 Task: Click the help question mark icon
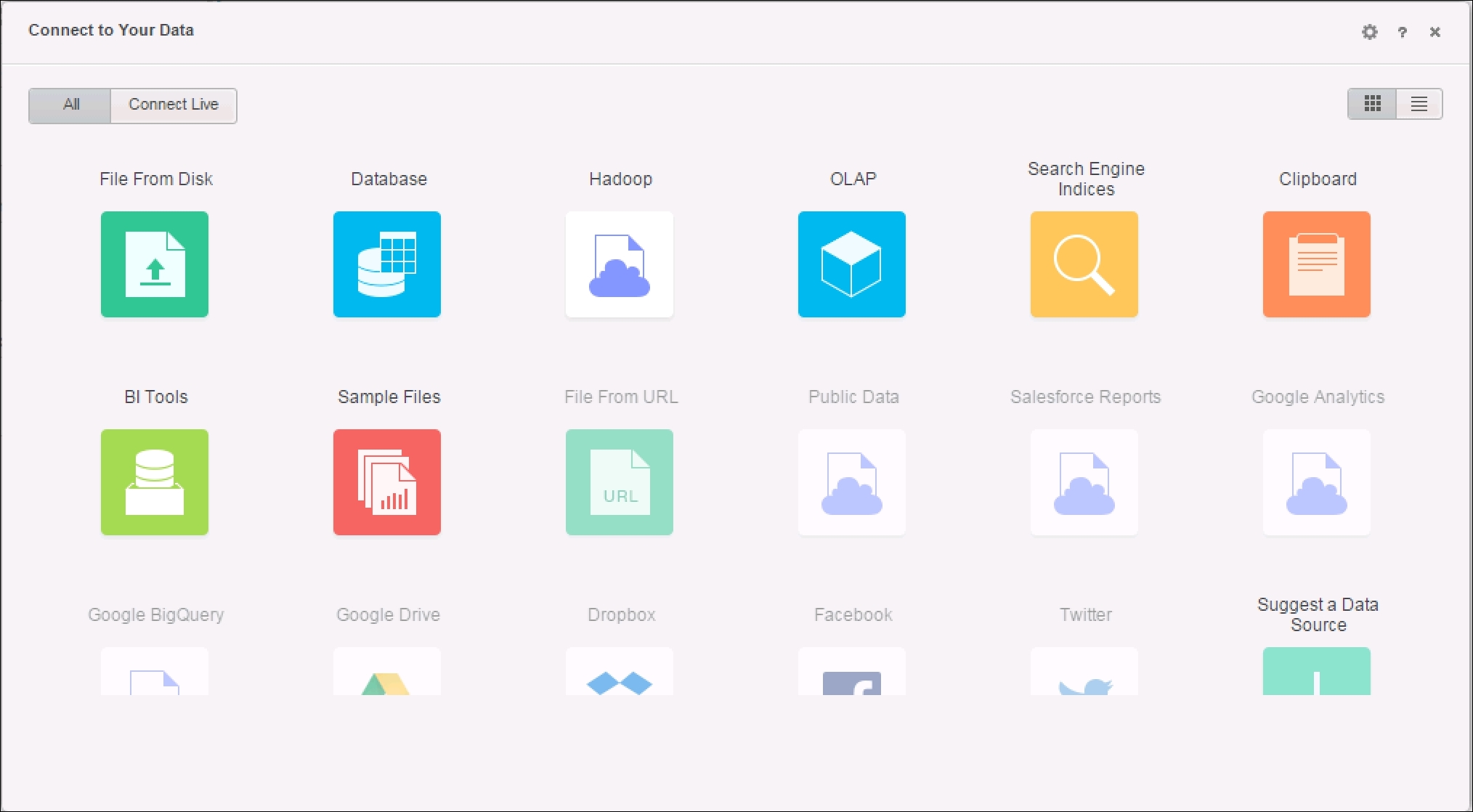(1403, 32)
